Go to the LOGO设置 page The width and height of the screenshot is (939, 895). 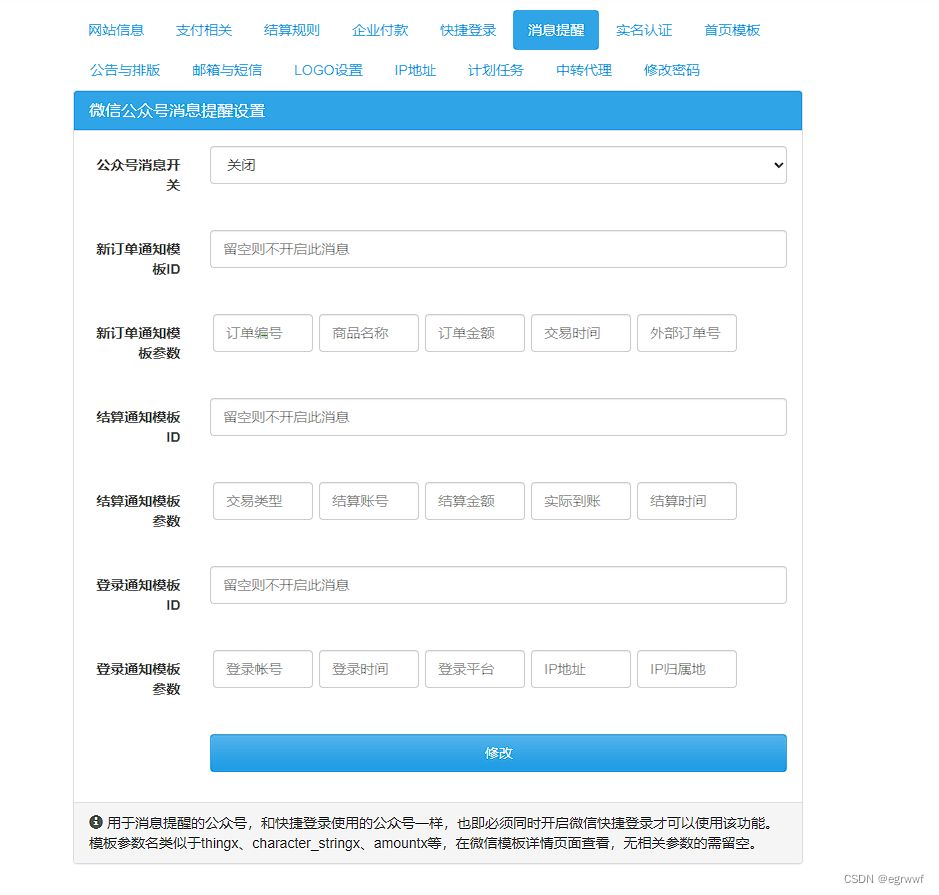coord(328,70)
